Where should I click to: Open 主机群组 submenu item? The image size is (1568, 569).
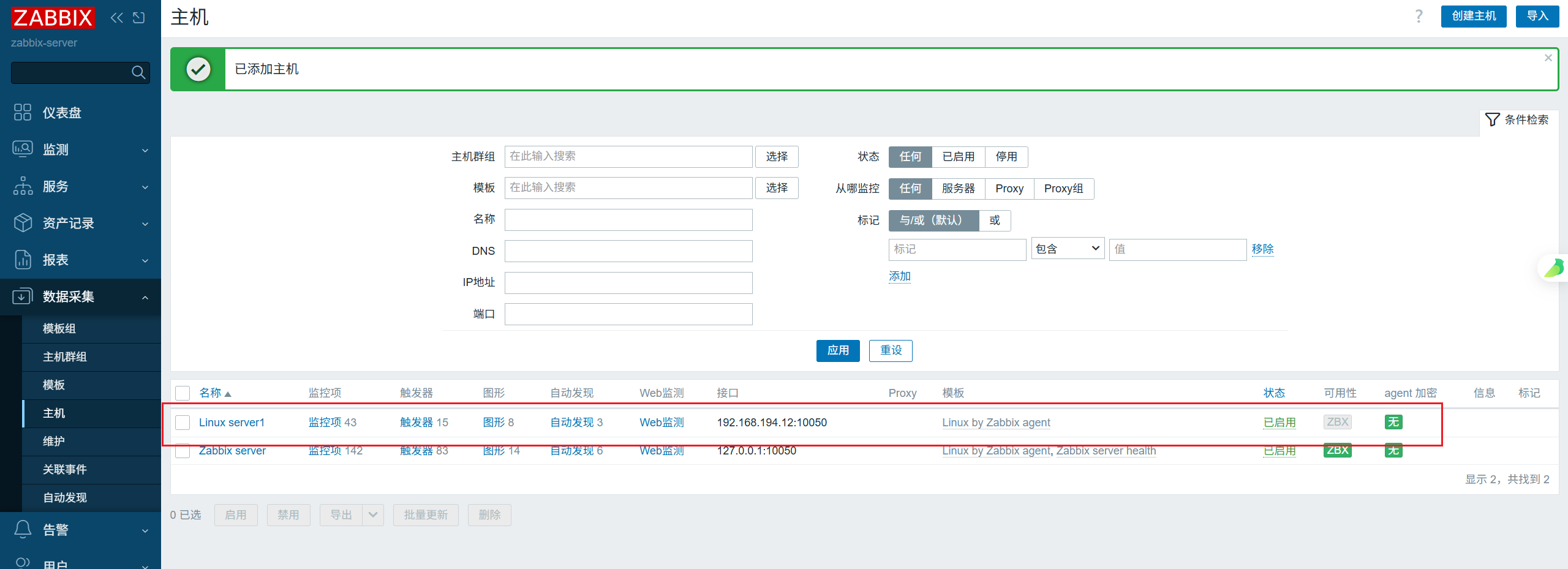(65, 357)
